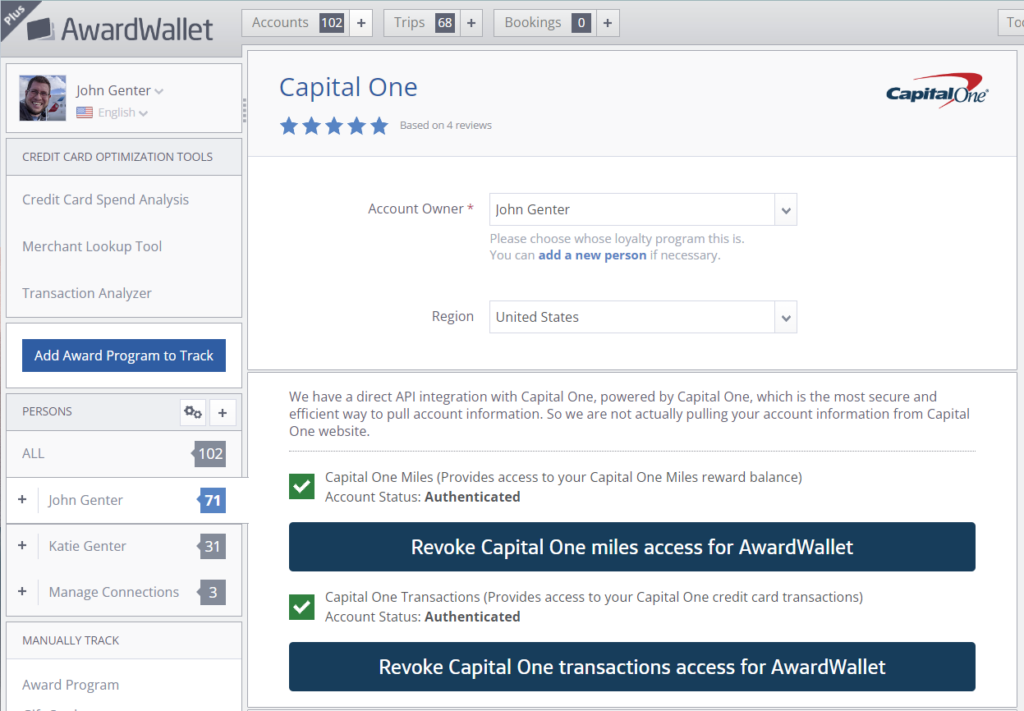Open the Account Owner dropdown
This screenshot has height=711, width=1024.
click(786, 209)
